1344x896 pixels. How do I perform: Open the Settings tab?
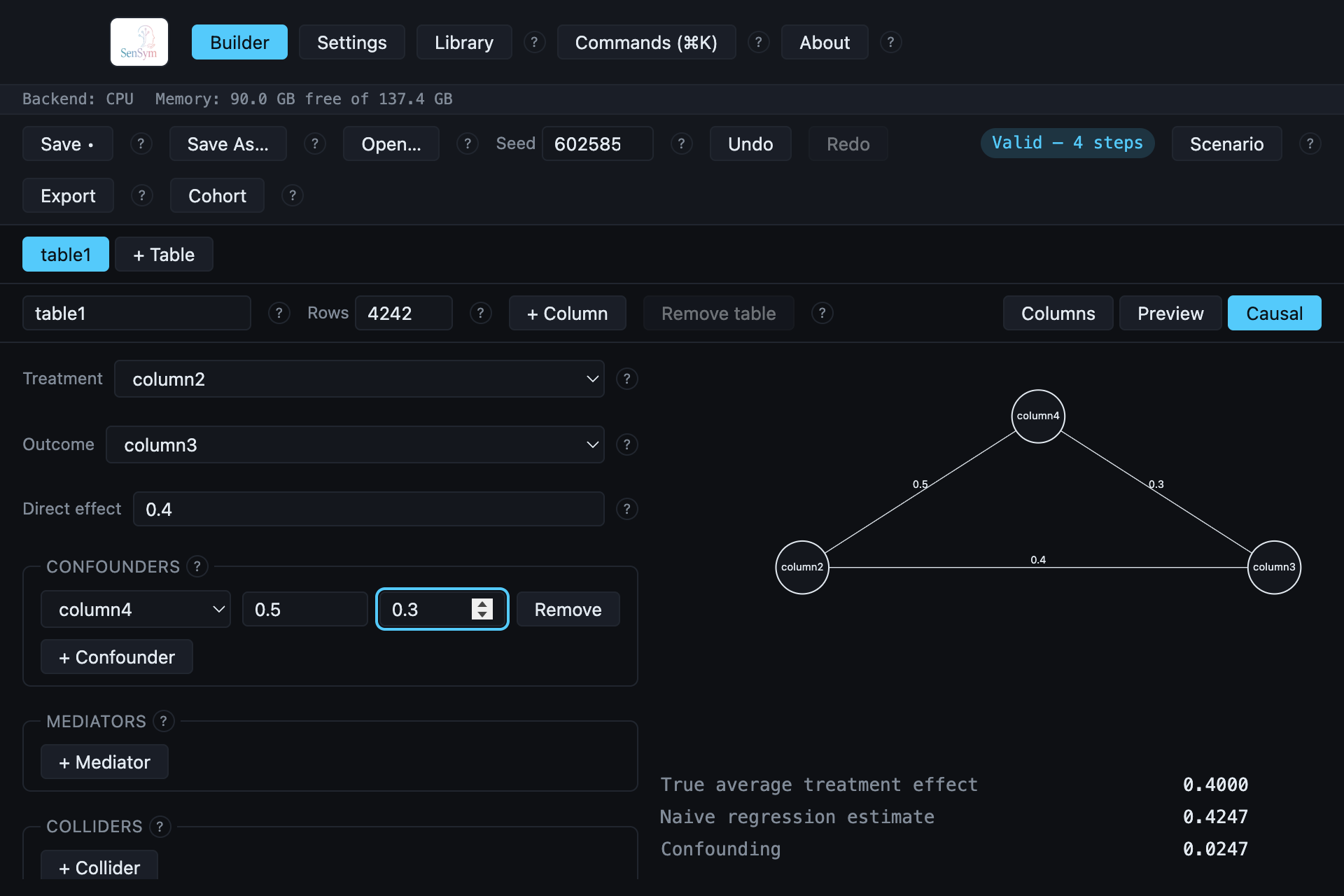coord(352,42)
